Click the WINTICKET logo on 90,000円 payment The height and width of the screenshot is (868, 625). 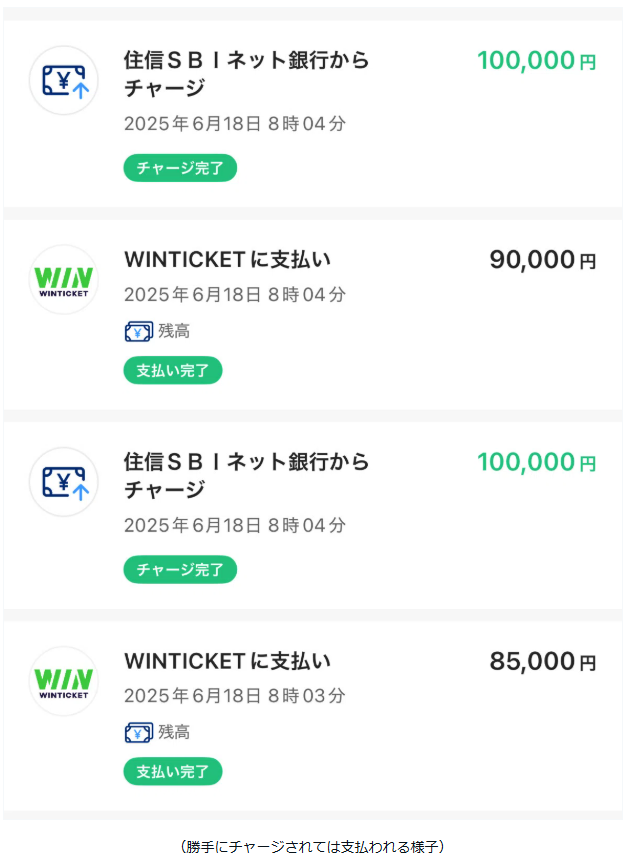(64, 280)
